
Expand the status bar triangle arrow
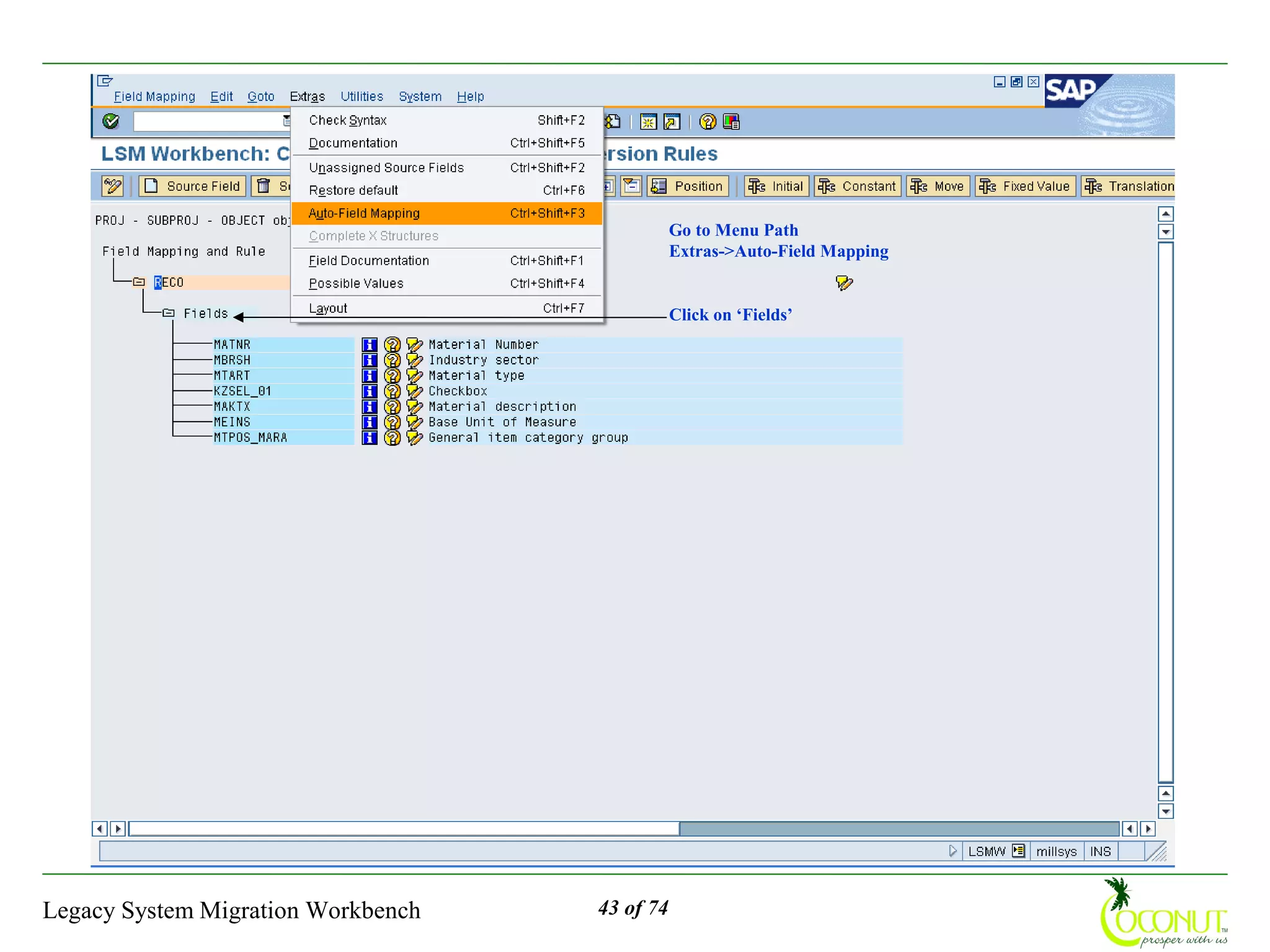coord(953,851)
